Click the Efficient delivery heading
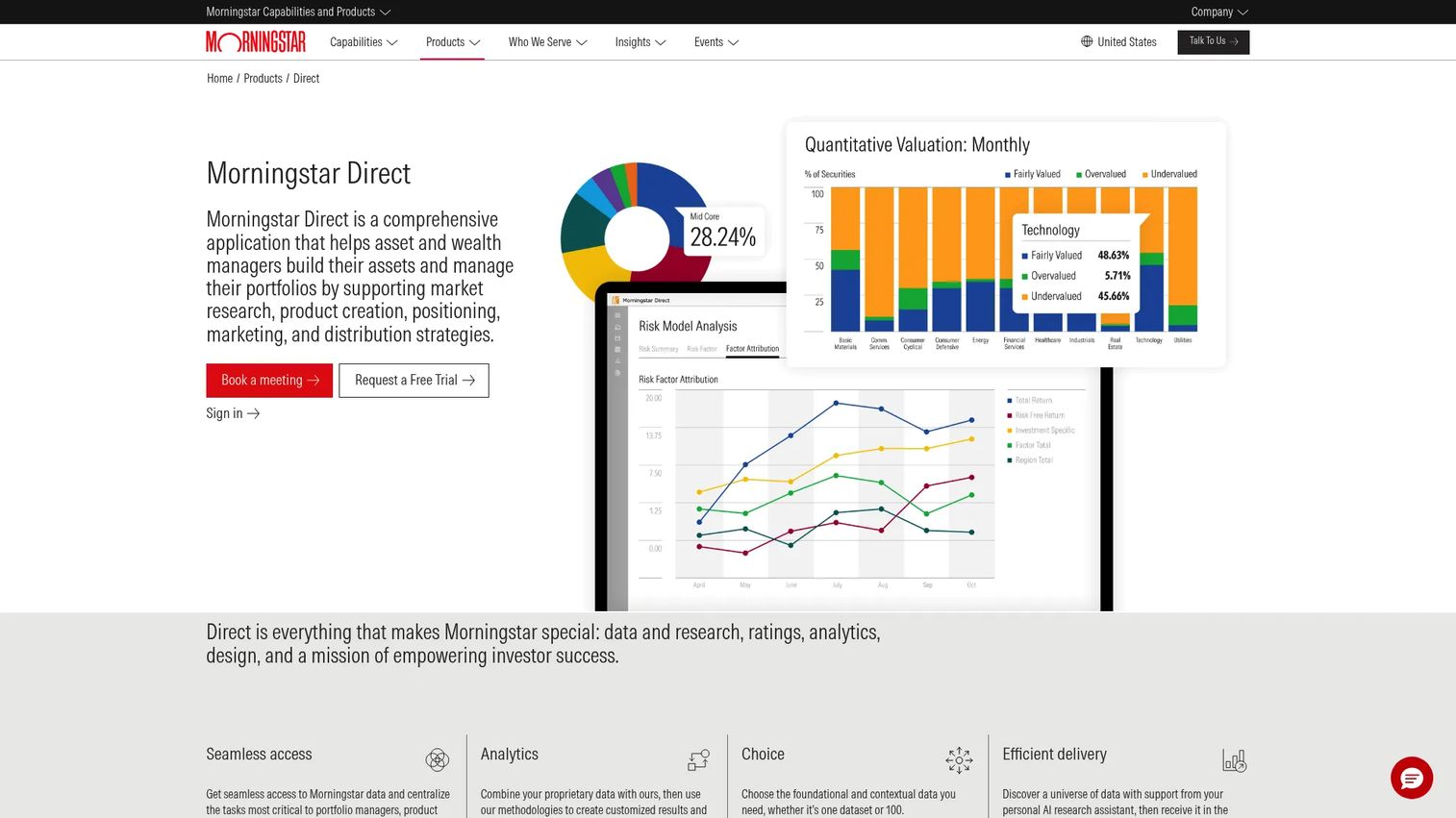Screen dimensions: 1456x818 [1055, 755]
